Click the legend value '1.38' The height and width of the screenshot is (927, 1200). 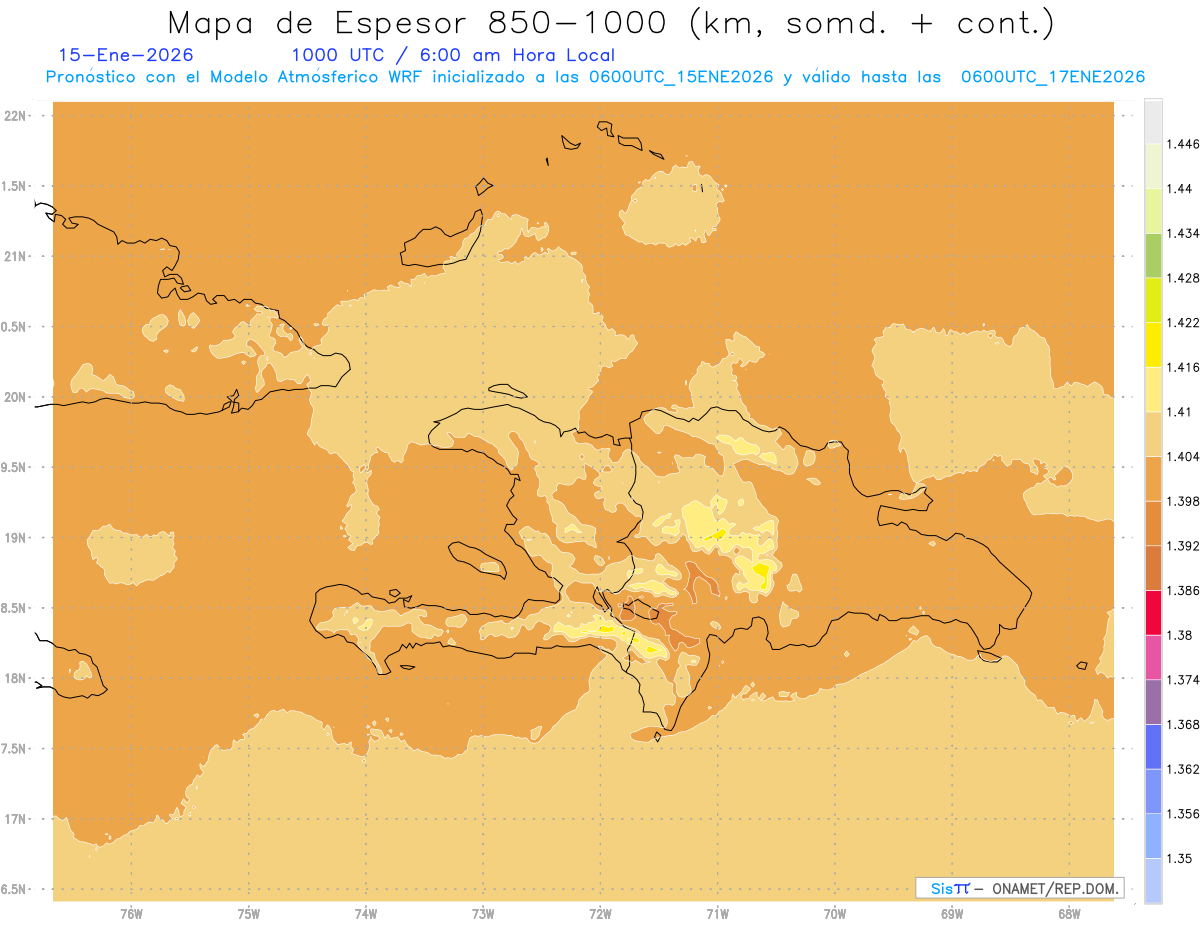click(x=1180, y=635)
